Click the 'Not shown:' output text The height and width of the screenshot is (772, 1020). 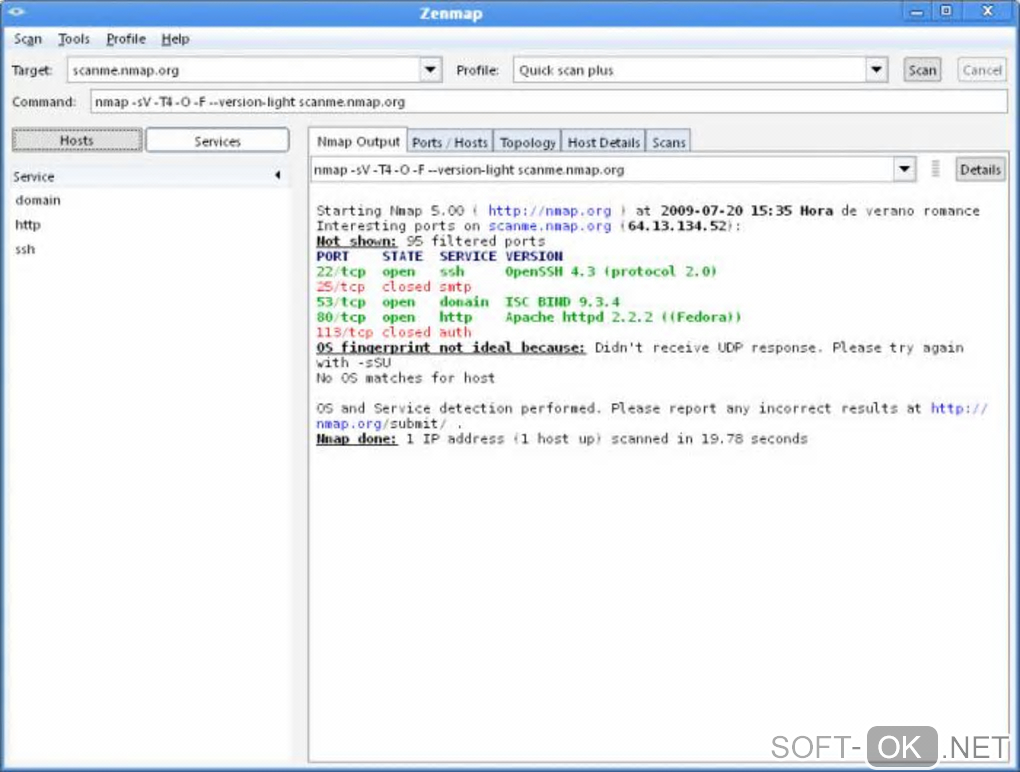[356, 241]
